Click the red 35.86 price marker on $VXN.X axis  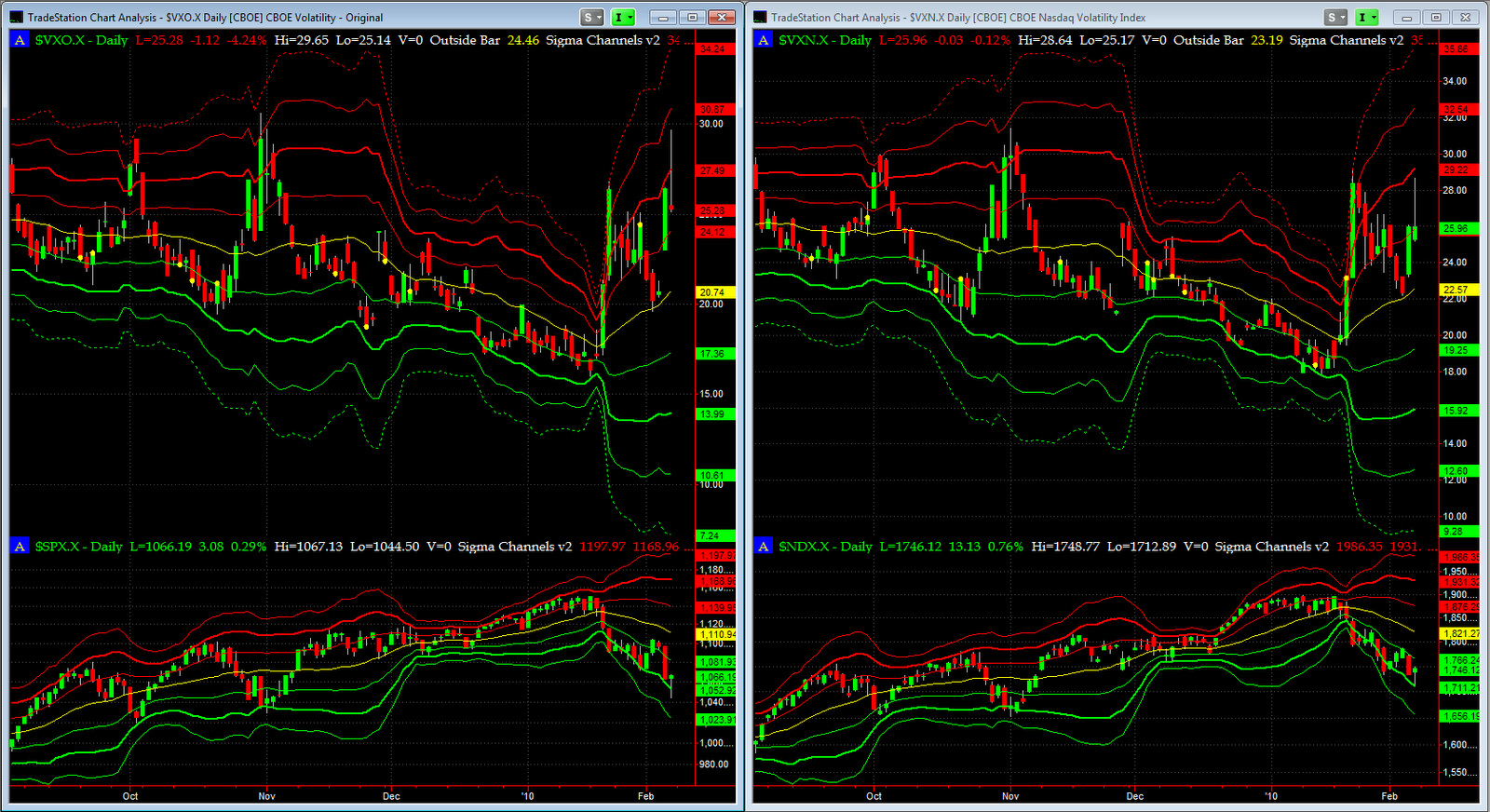(1458, 48)
